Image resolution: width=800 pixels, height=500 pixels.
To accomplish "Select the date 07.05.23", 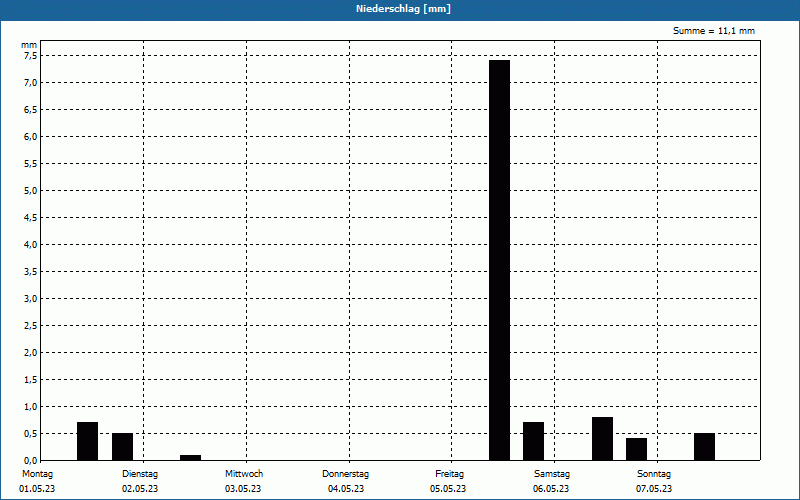I will (654, 489).
